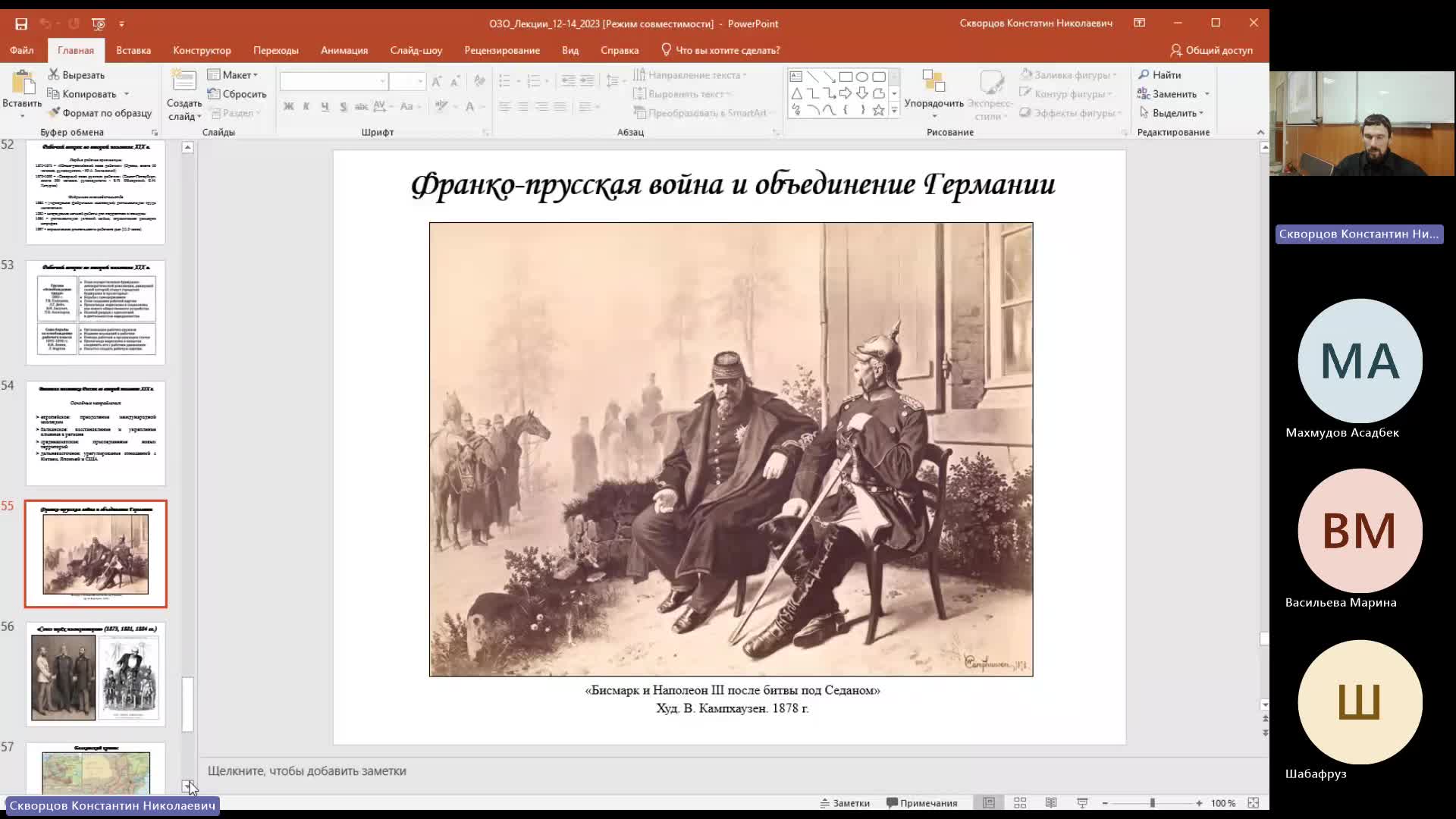Screen dimensions: 1456x819
Task: Open the Select (Выделить) dropdown
Action: coord(1172,113)
